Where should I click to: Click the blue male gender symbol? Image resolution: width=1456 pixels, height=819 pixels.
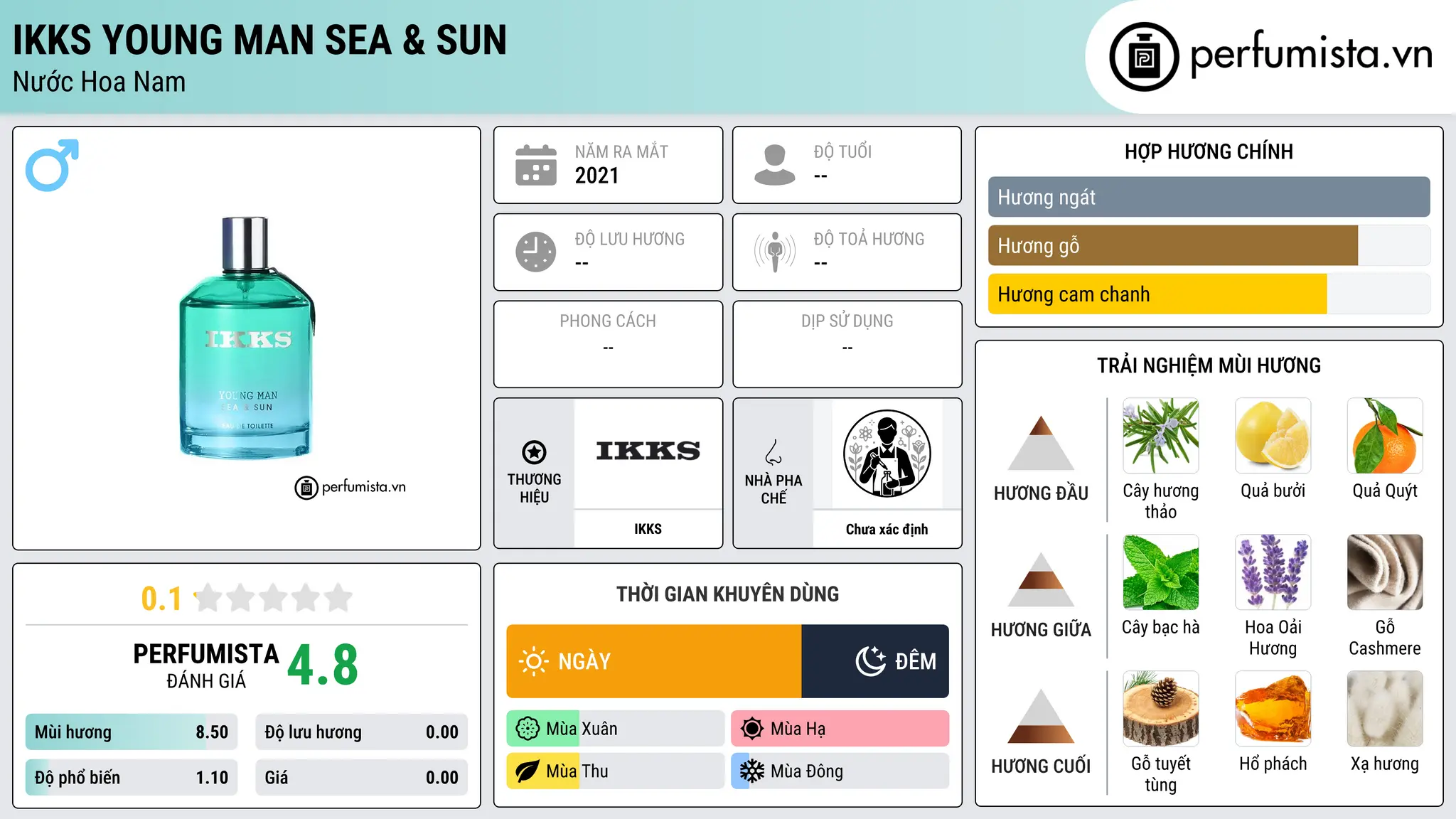click(x=52, y=165)
